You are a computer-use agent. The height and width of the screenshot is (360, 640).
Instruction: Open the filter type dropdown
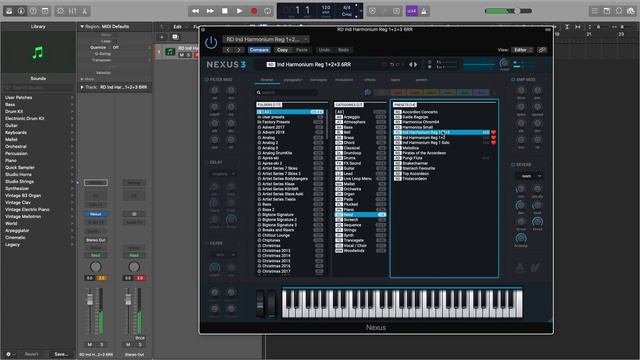223,254
